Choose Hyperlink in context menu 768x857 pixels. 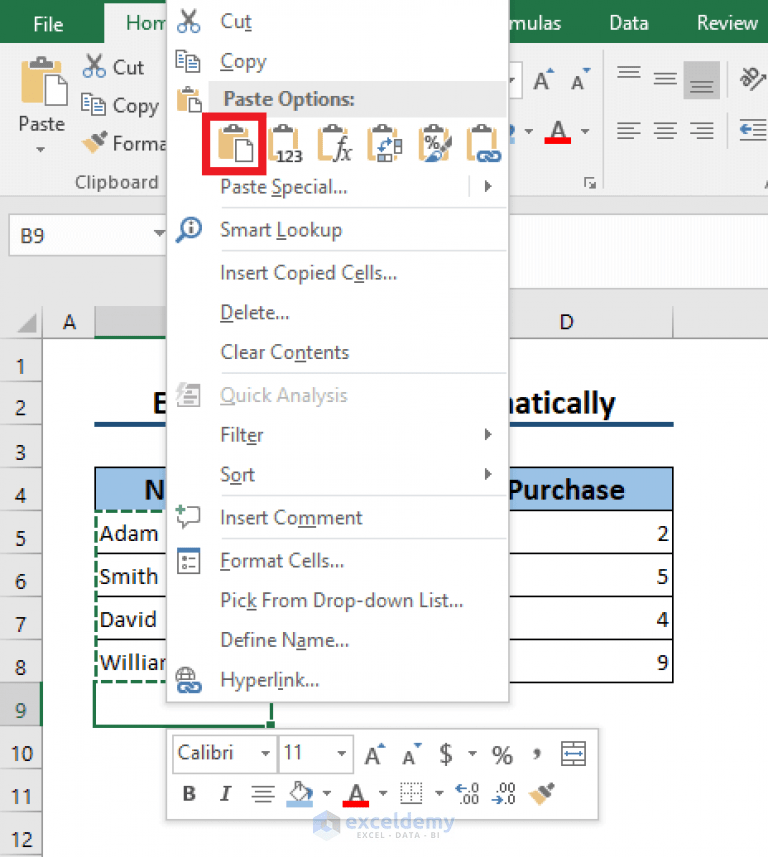[x=337, y=680]
